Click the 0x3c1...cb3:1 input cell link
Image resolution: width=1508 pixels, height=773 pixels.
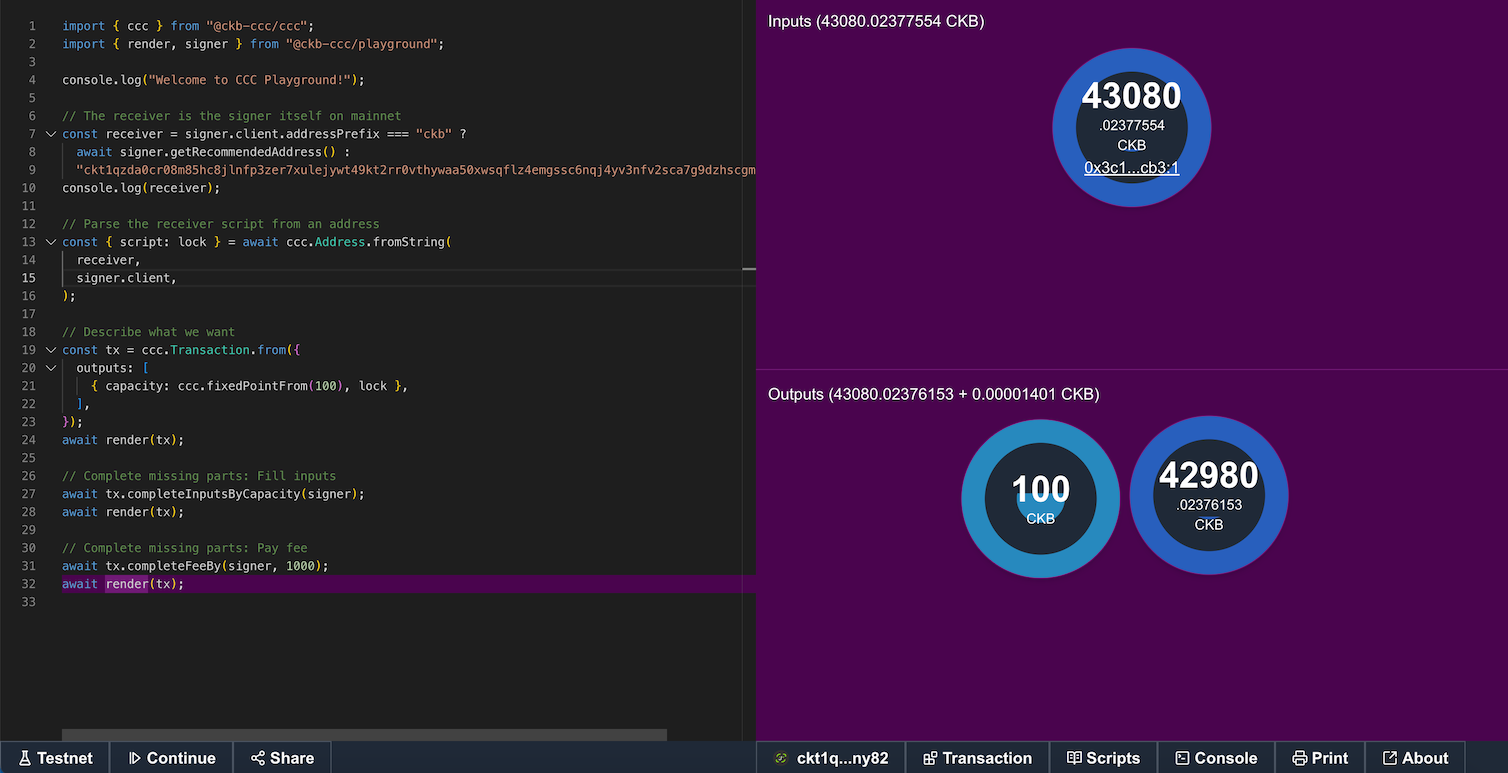1131,168
